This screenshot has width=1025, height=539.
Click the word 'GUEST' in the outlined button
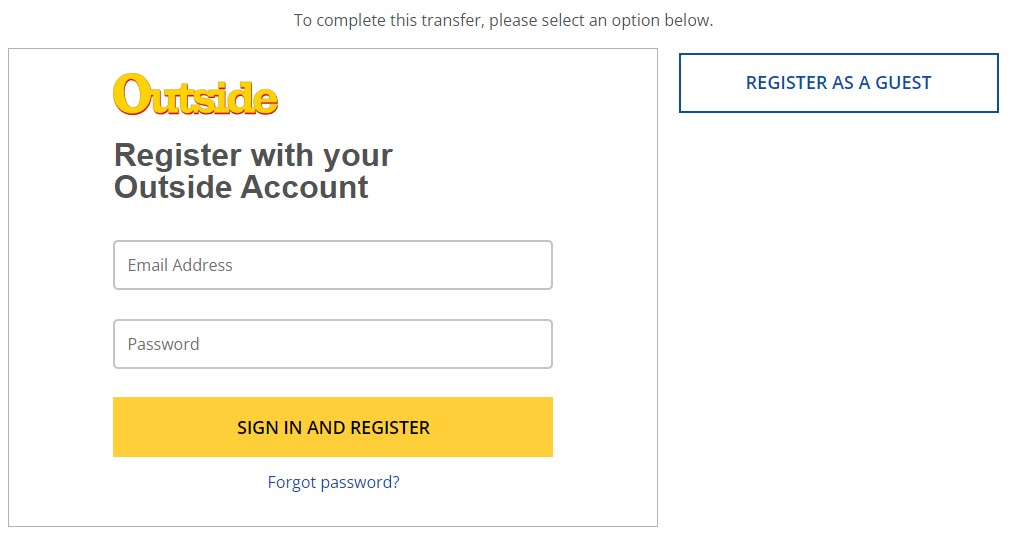(903, 83)
